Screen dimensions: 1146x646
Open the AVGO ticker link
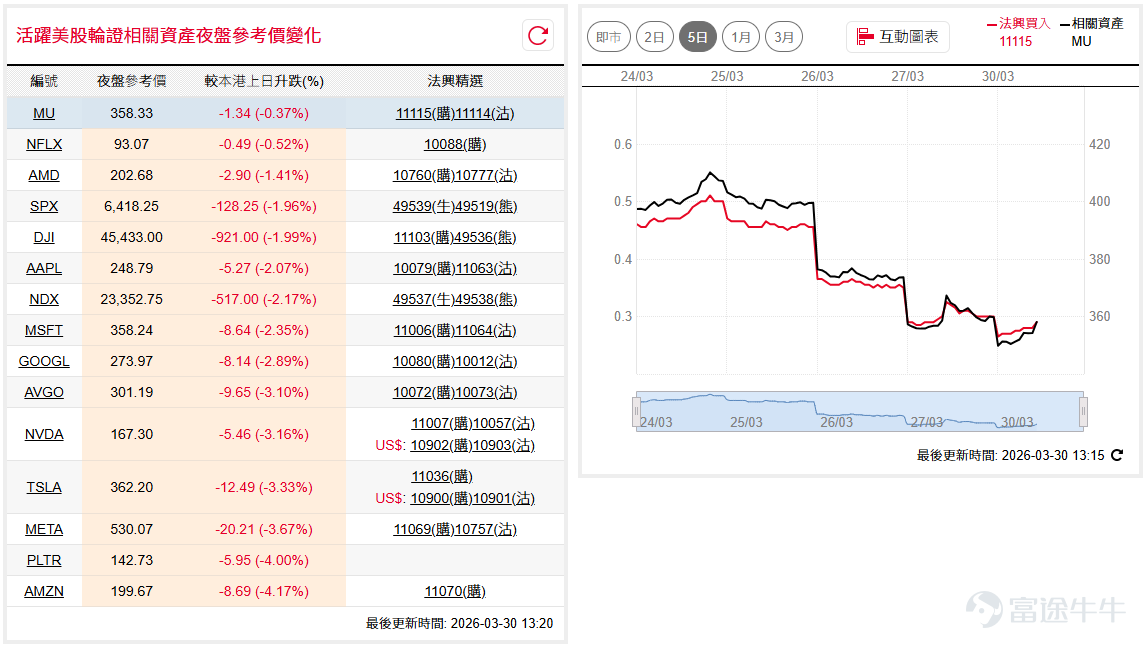click(x=44, y=392)
